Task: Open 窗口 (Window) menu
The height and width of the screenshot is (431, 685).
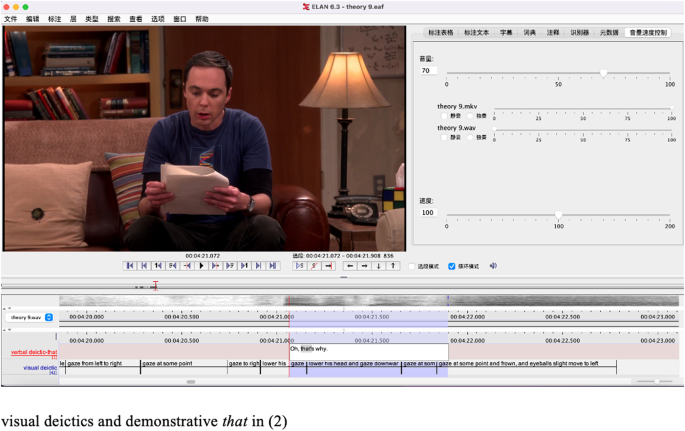Action: pyautogui.click(x=180, y=19)
